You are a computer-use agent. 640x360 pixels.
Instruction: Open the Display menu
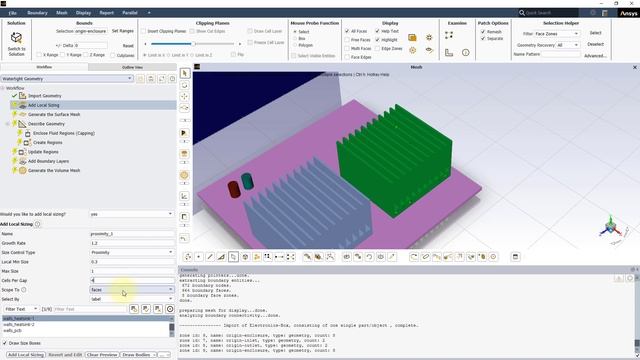click(83, 13)
